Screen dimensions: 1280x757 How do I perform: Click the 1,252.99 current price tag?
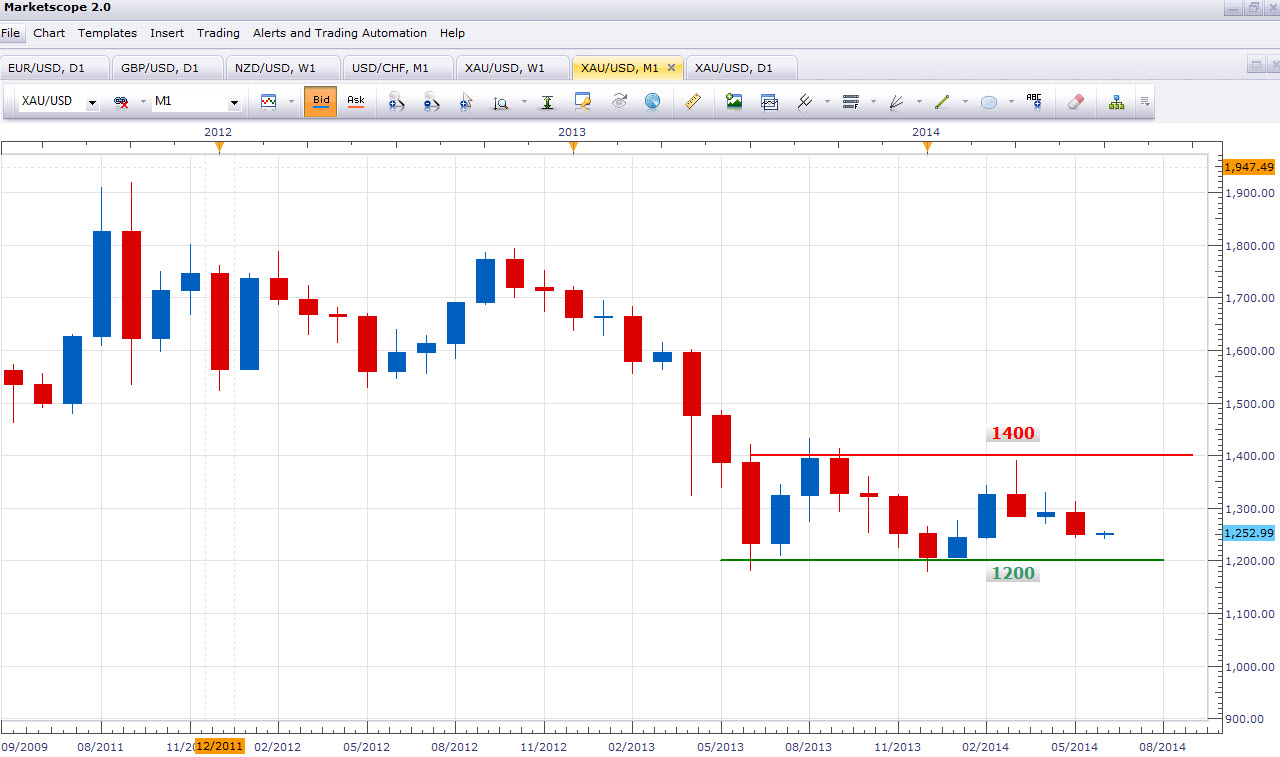(1249, 533)
